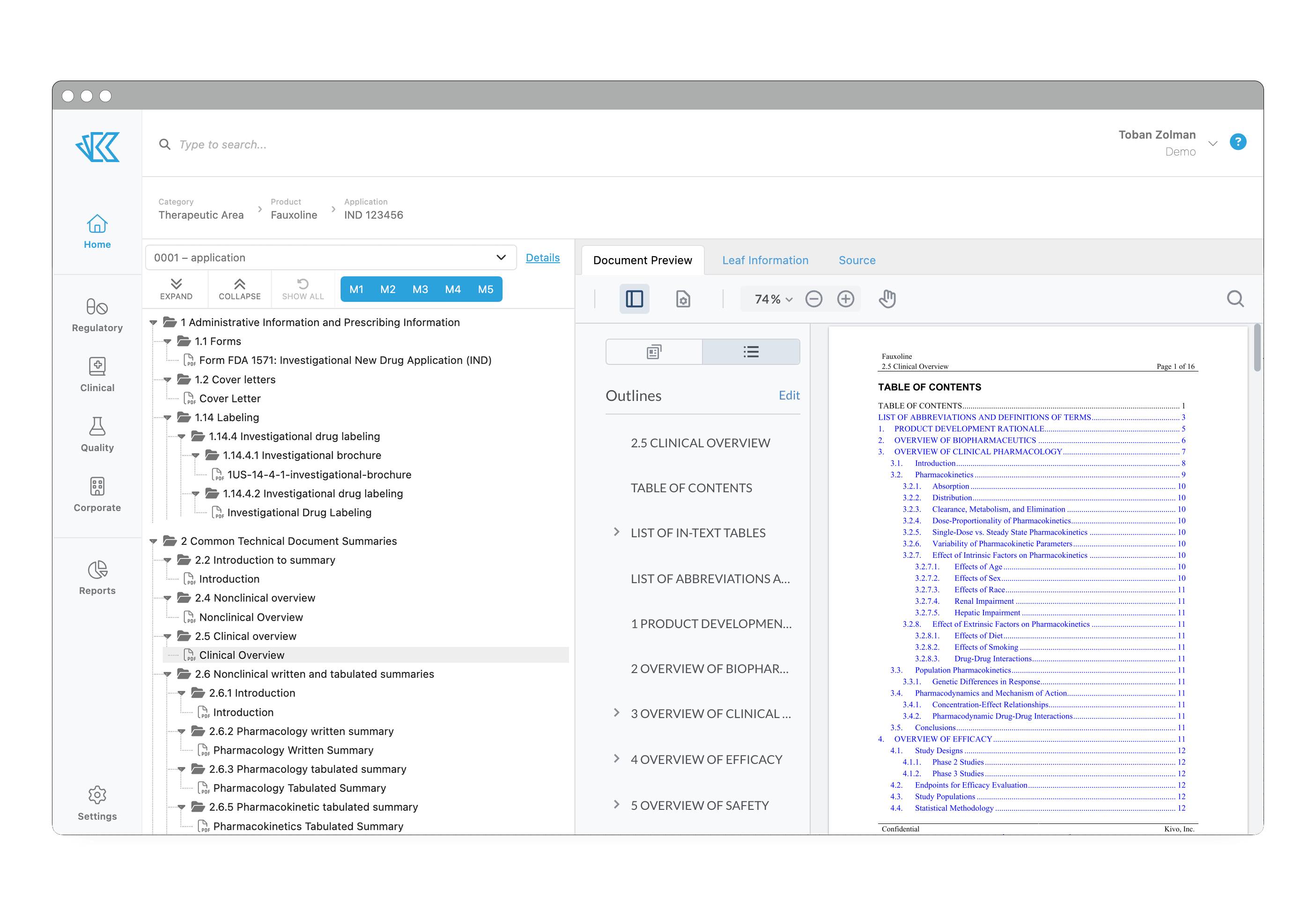
Task: Open Reports pie chart icon
Action: coord(97,570)
